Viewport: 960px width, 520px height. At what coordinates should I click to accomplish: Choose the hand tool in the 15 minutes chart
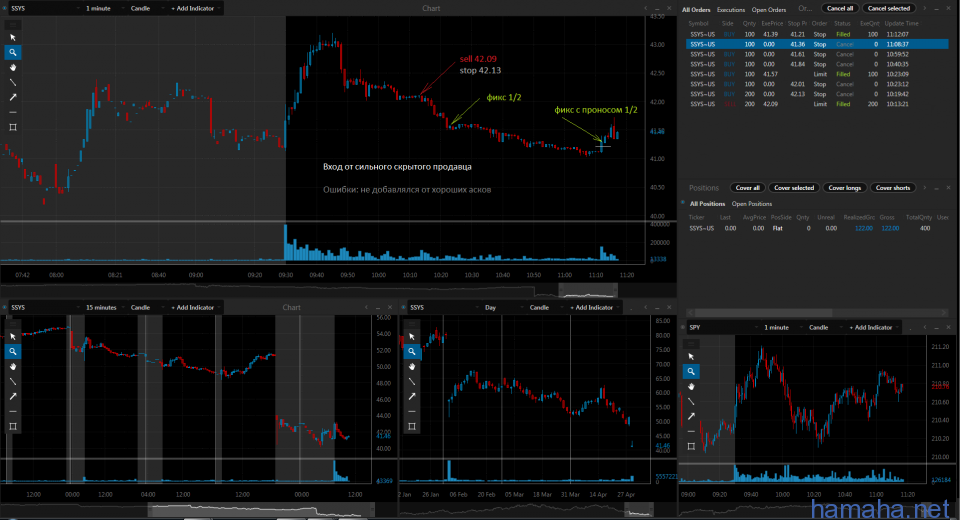click(13, 366)
